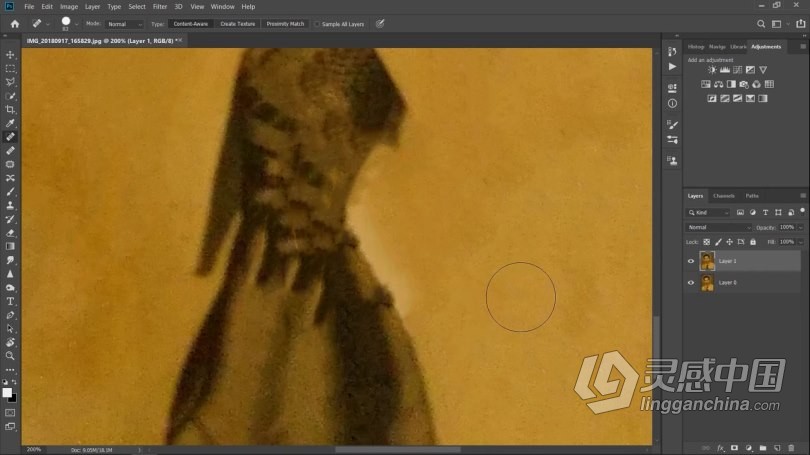Add Vibrance adjustment
This screenshot has width=810, height=455.
click(x=763, y=70)
